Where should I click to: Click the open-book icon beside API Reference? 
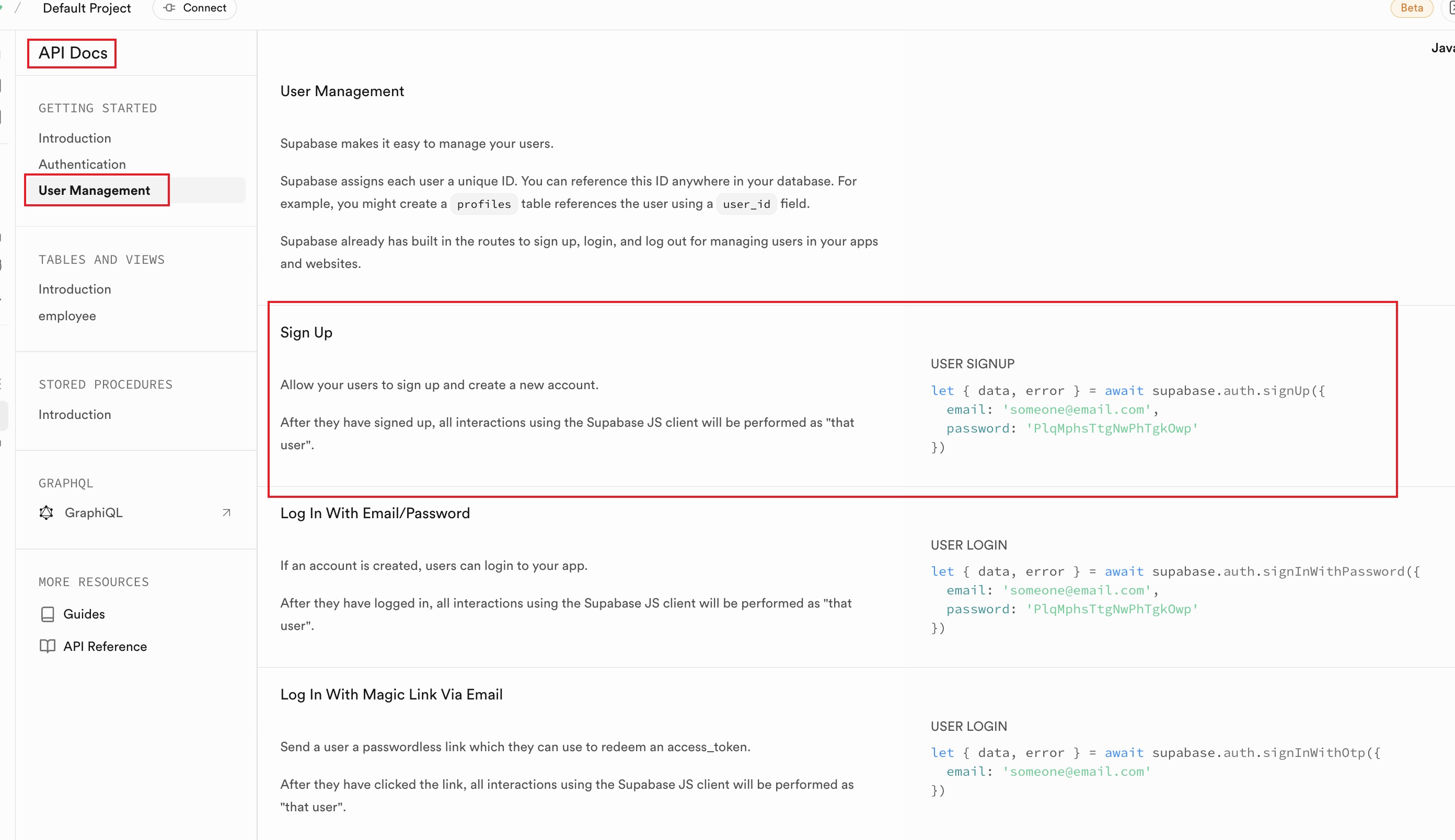[48, 646]
